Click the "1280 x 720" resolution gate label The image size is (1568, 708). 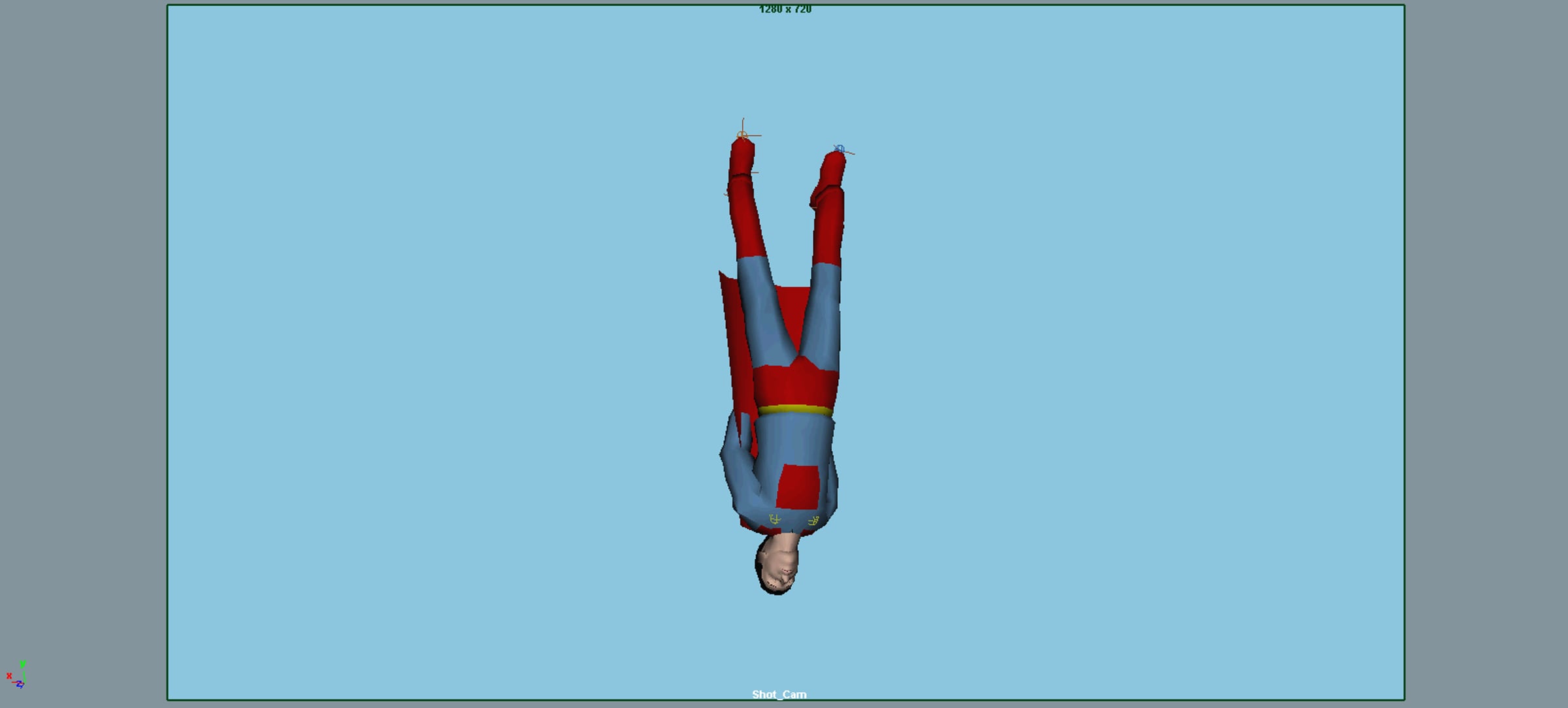pyautogui.click(x=785, y=9)
